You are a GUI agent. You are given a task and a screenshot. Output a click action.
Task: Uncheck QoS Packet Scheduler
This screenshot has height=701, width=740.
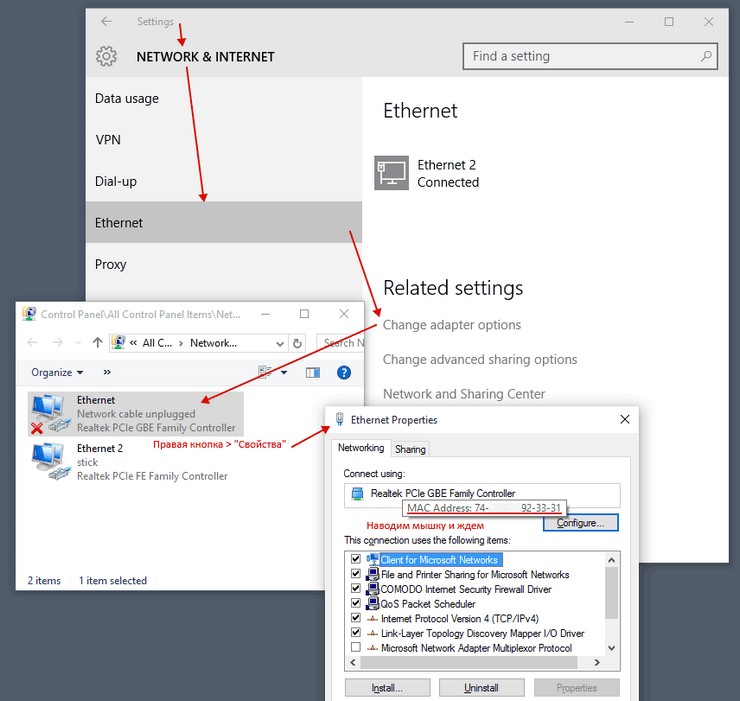pos(356,603)
